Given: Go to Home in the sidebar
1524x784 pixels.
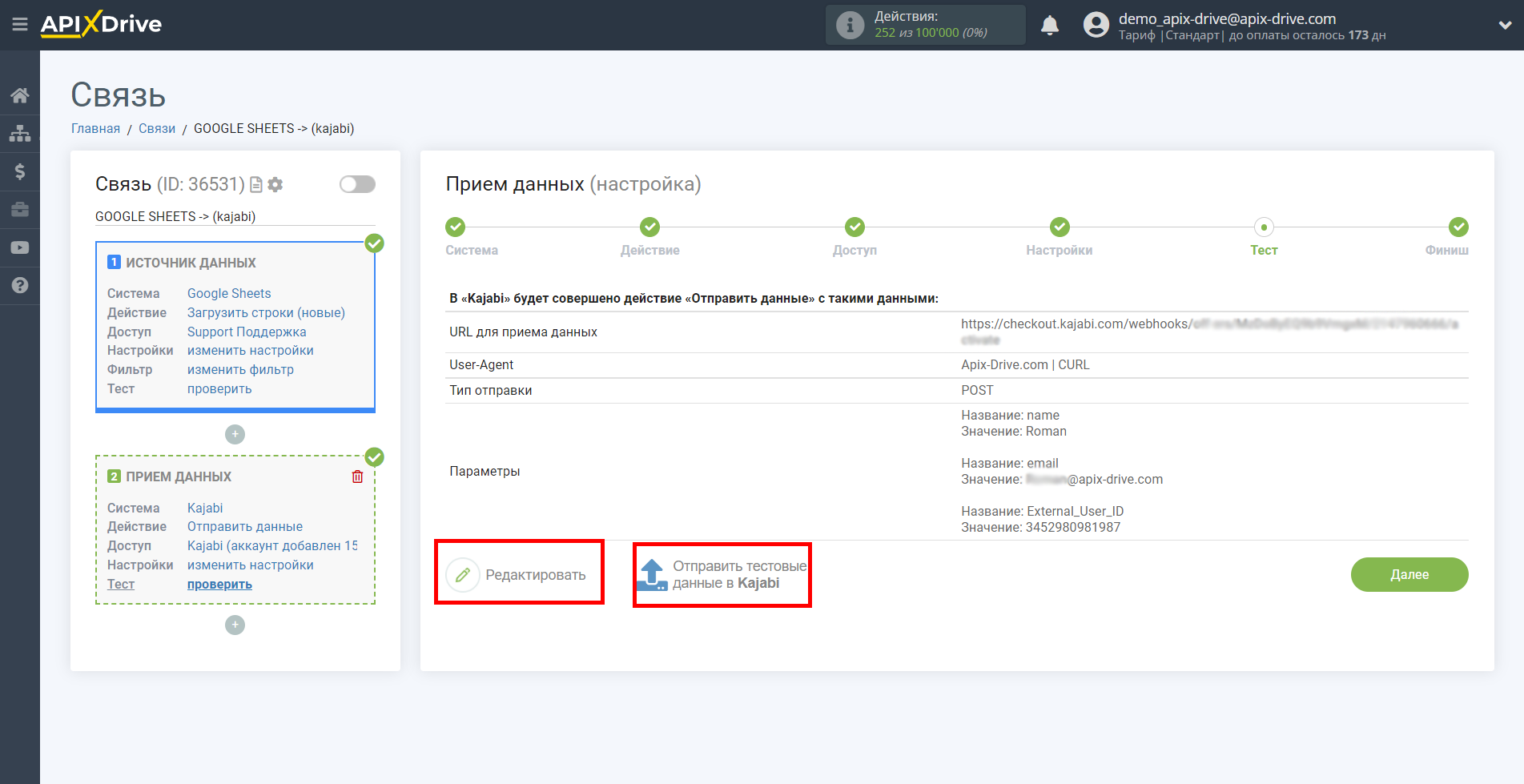Looking at the screenshot, I should (20, 95).
